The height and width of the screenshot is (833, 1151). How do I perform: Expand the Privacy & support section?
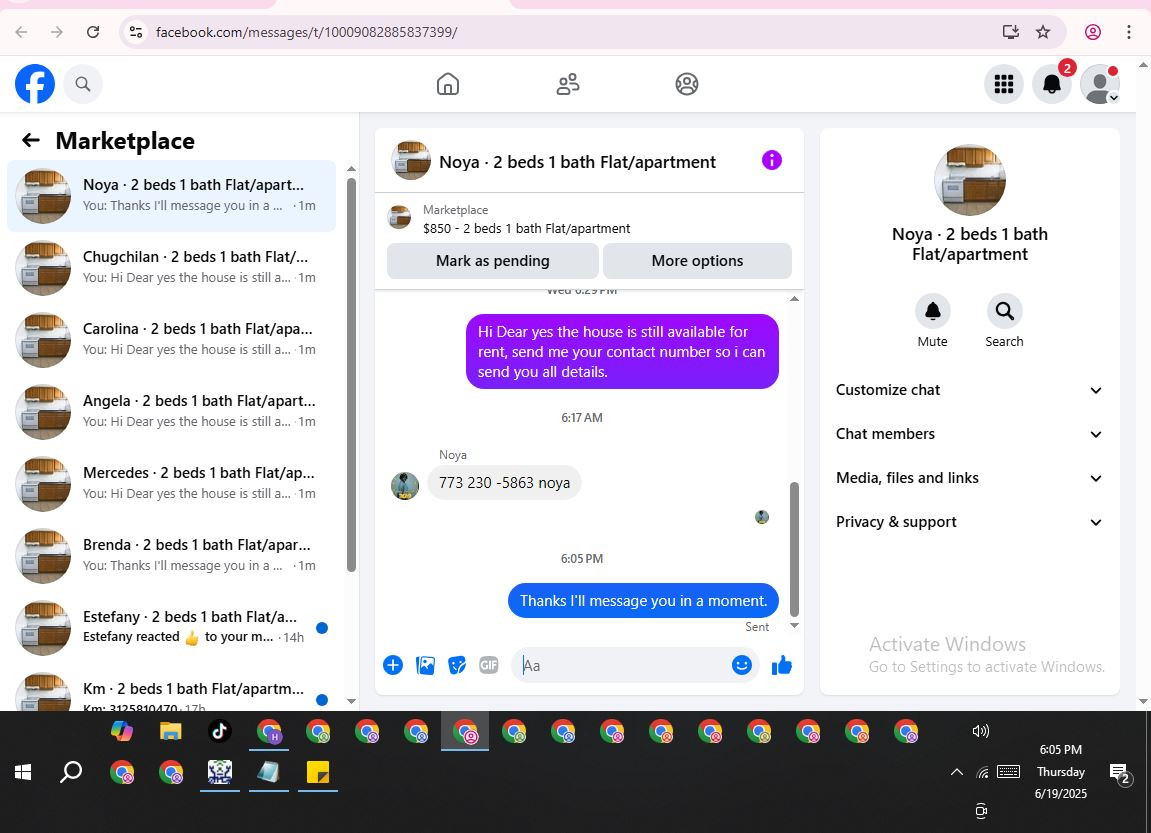point(969,522)
